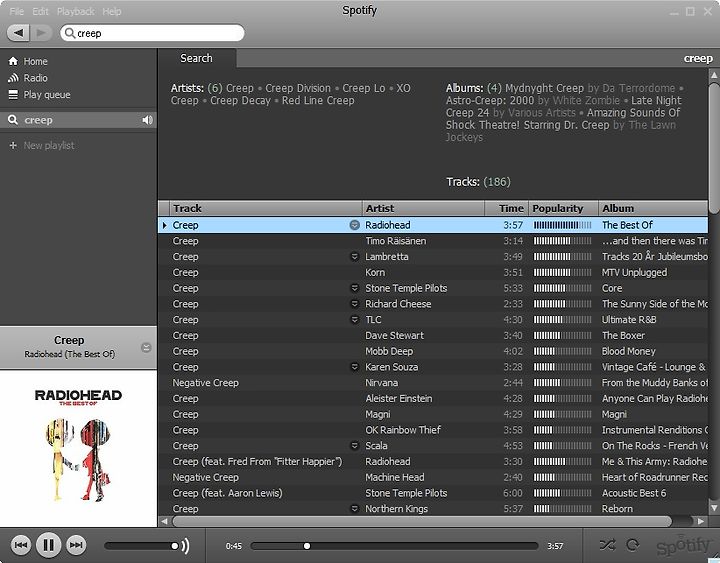This screenshot has height=563, width=720.
Task: Open the Edit menu
Action: [40, 11]
